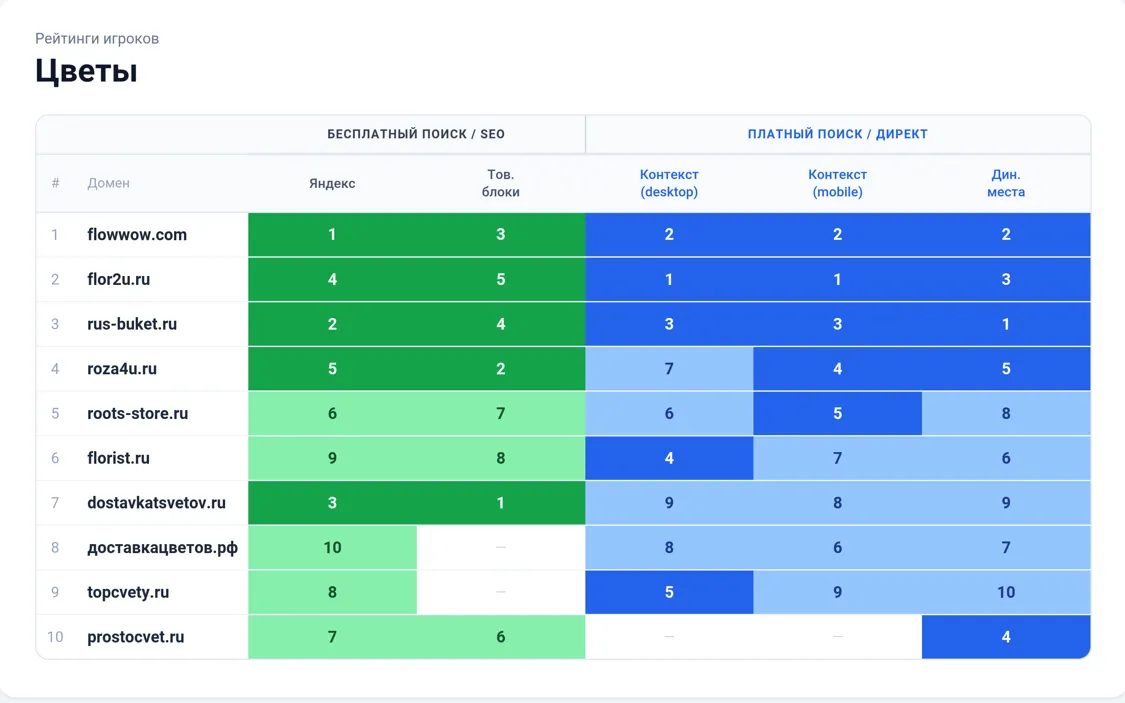Select the 'ПЛАТНЫЙ ПОИСК / ДИРЕКТ' header
The height and width of the screenshot is (703, 1125).
coord(837,134)
